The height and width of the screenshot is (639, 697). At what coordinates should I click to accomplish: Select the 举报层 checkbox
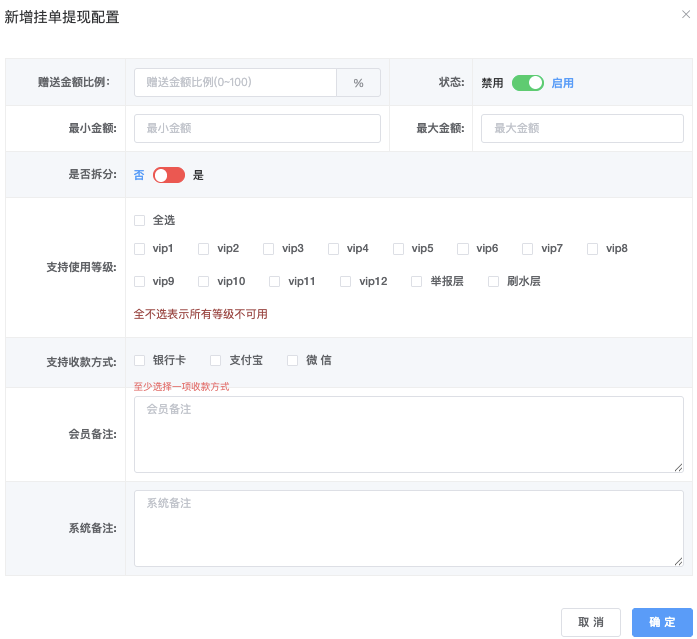(417, 282)
